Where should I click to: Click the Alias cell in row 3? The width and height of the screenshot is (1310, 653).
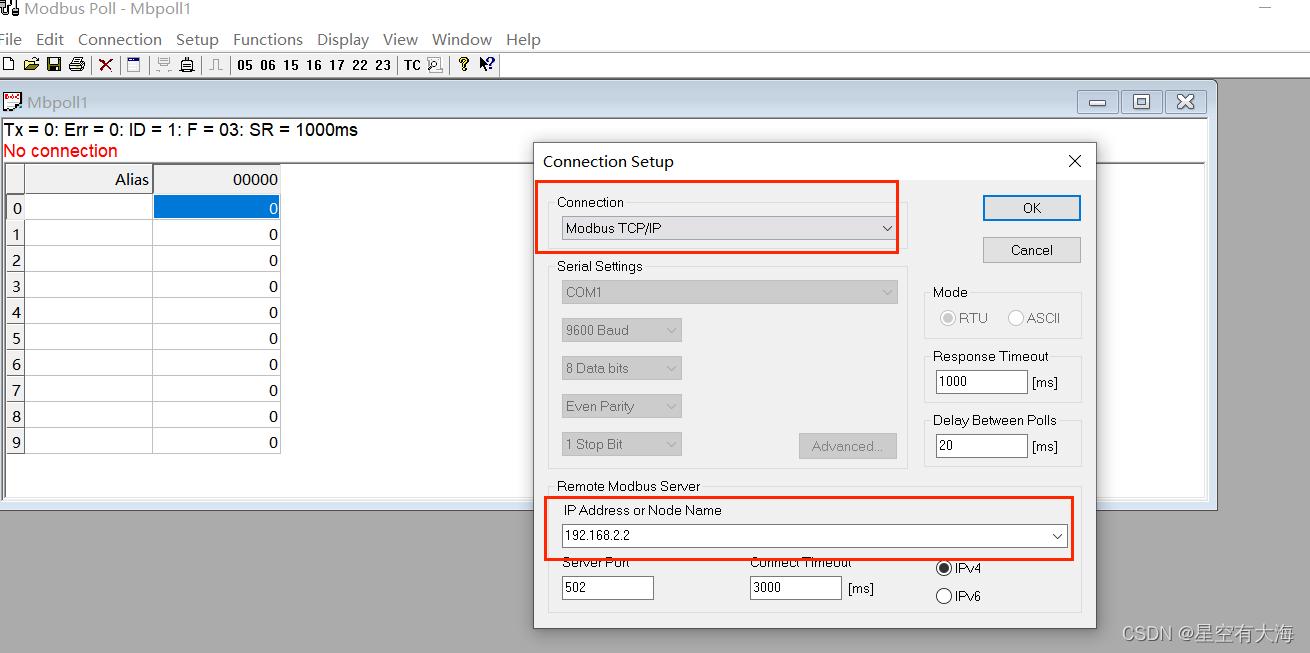tap(89, 286)
